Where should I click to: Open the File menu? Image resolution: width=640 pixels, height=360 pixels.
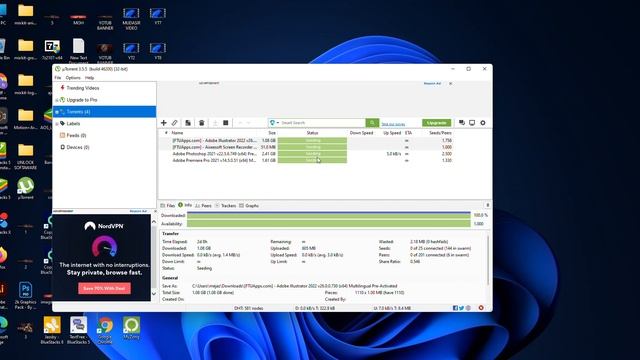[x=58, y=78]
